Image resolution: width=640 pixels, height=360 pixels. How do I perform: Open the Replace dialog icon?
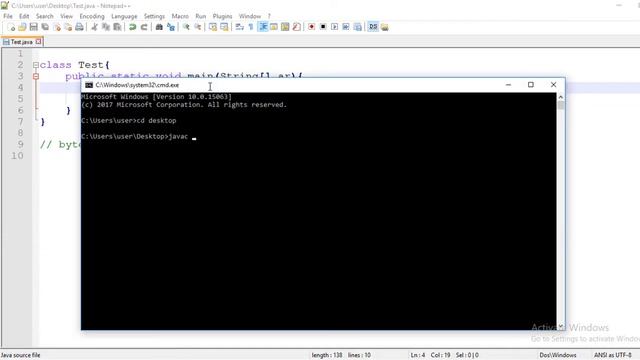pyautogui.click(x=171, y=27)
